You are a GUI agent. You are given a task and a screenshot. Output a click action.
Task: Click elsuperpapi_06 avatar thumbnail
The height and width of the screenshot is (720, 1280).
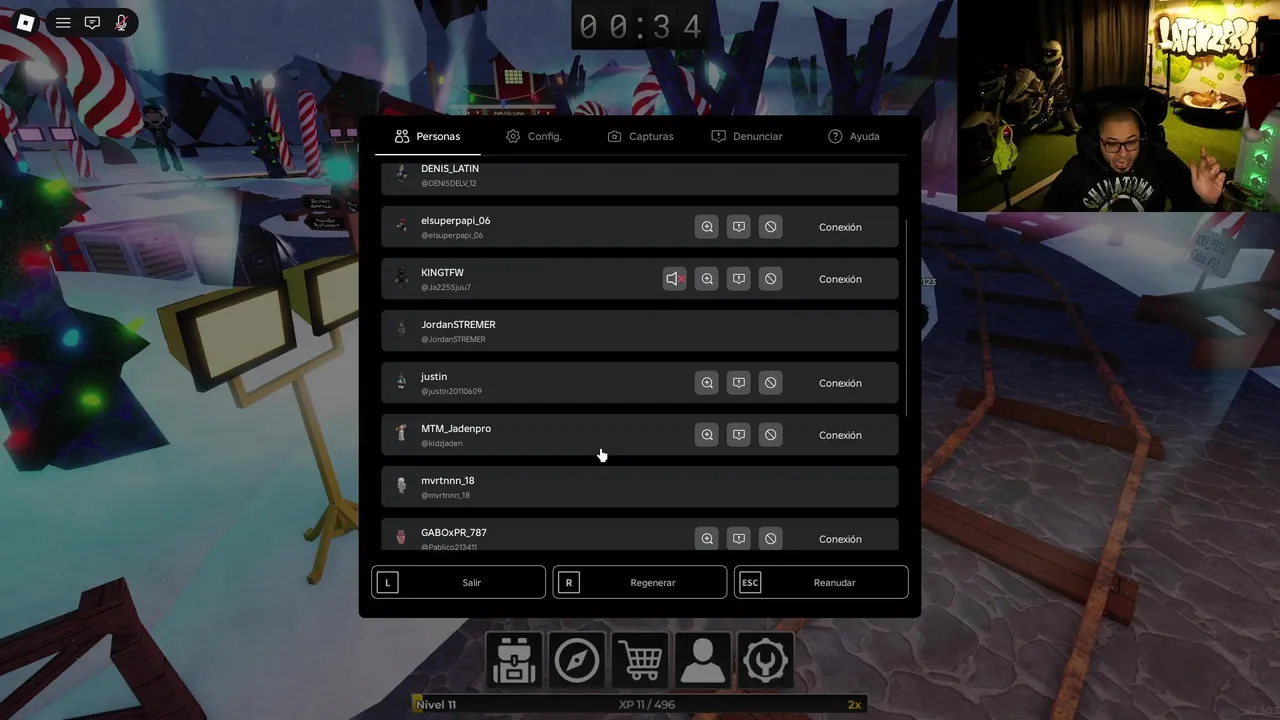[401, 227]
